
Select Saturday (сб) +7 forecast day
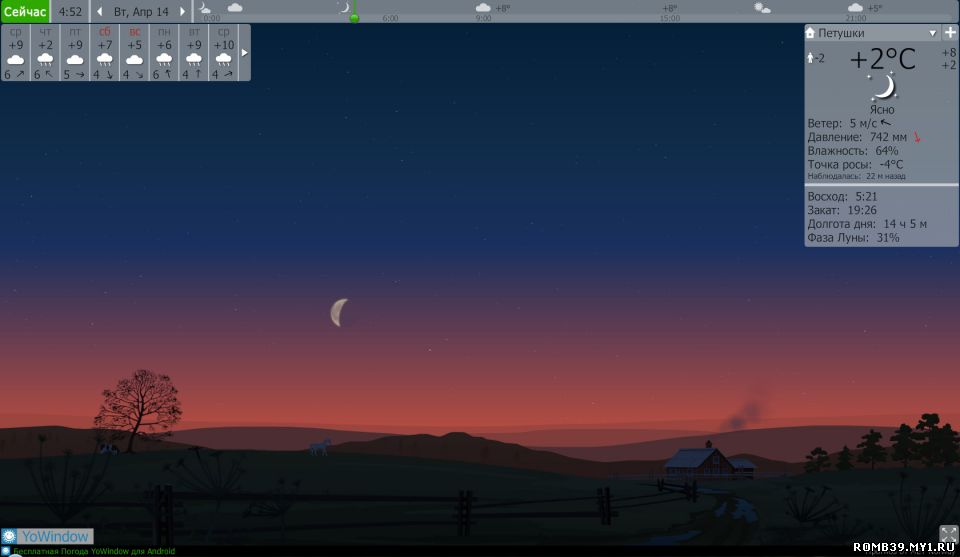tap(104, 53)
